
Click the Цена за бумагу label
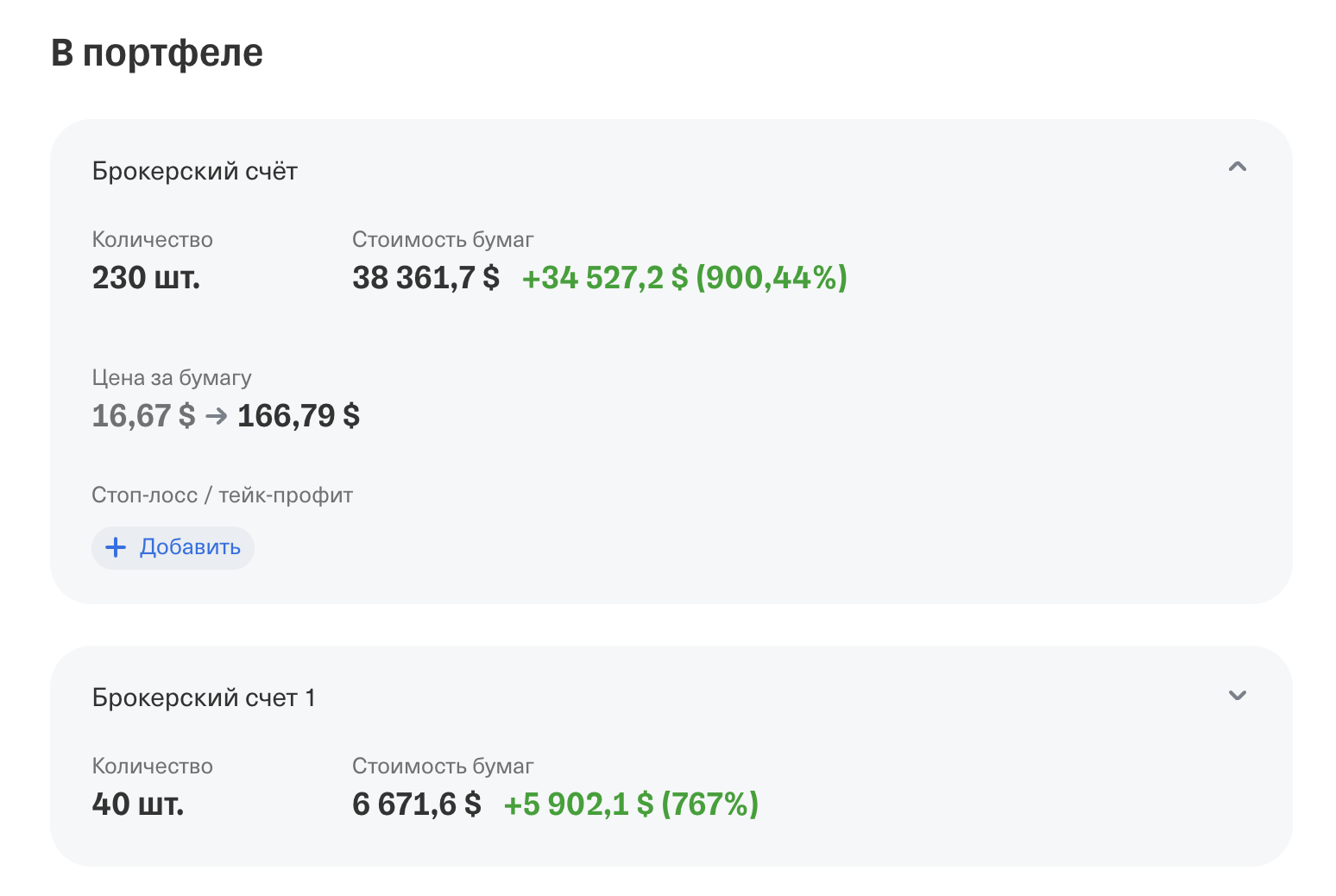point(172,378)
